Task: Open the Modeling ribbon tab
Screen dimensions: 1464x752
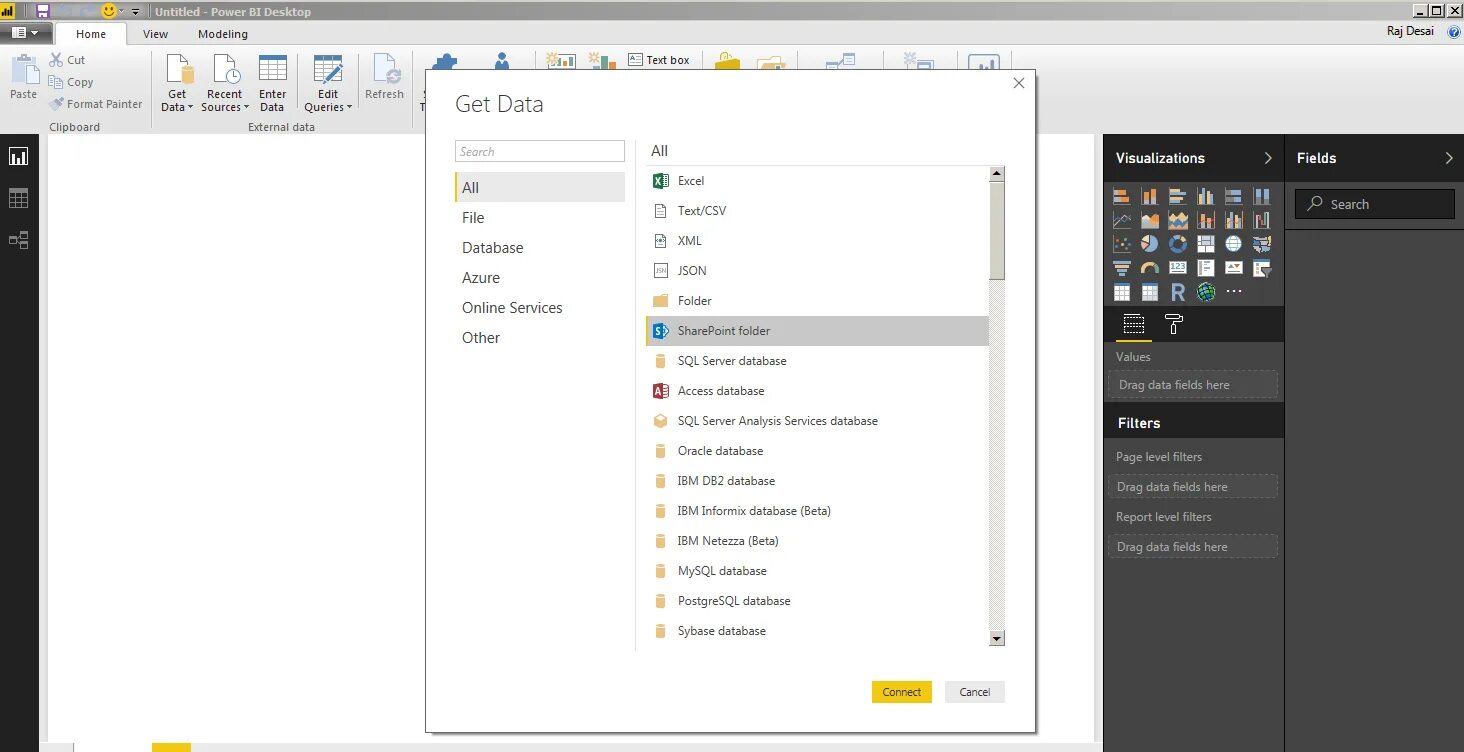Action: (222, 34)
